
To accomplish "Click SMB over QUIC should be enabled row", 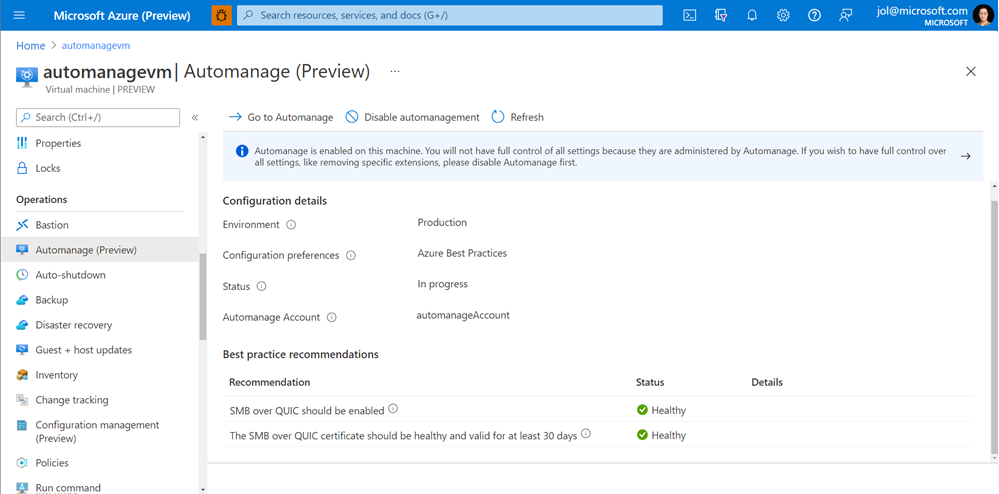I will 601,410.
